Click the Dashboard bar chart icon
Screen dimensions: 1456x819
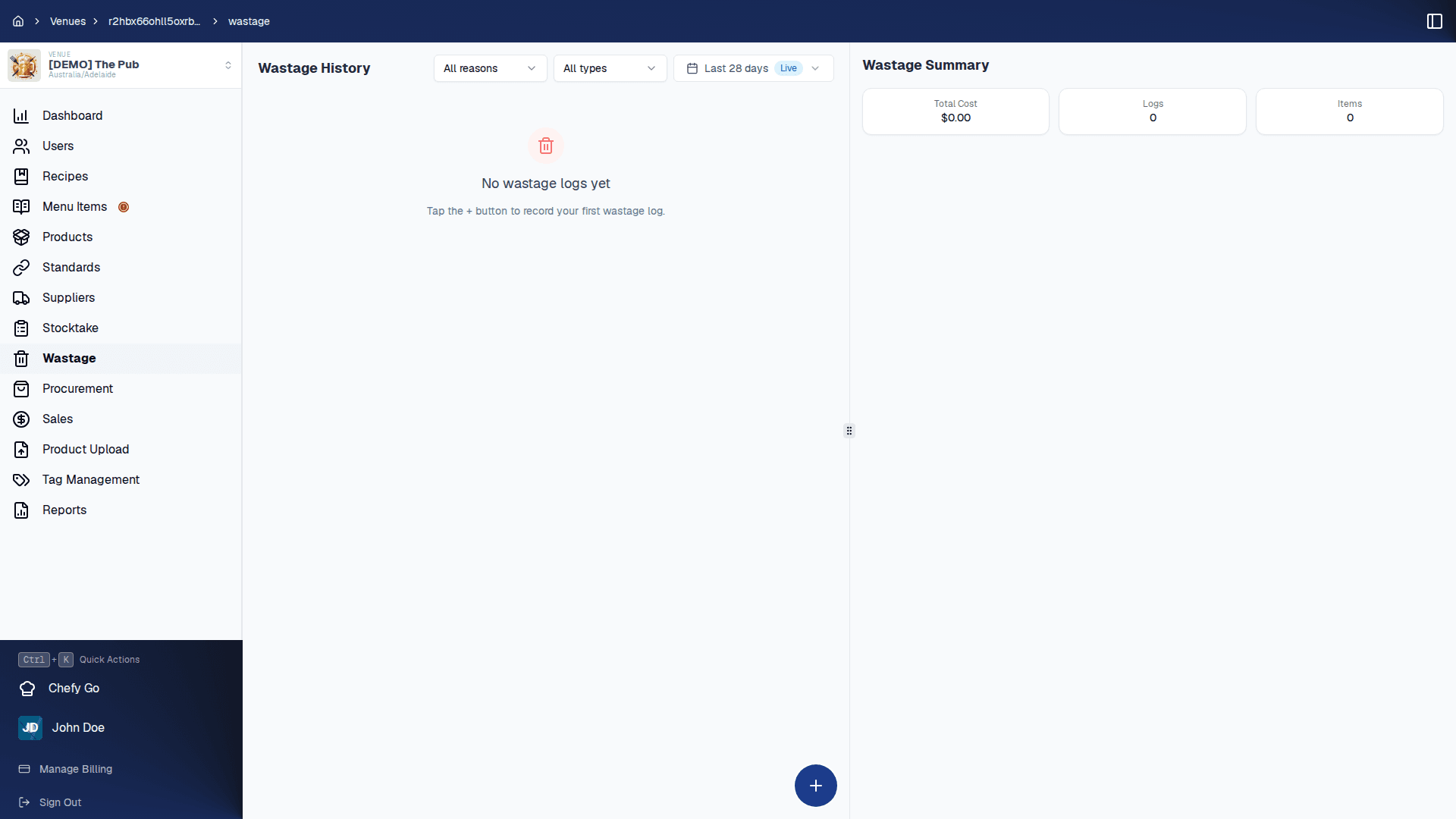[x=21, y=116]
